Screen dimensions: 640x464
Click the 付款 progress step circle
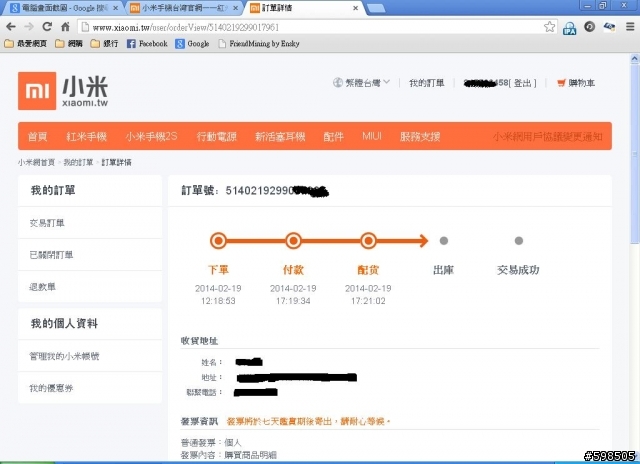click(293, 241)
